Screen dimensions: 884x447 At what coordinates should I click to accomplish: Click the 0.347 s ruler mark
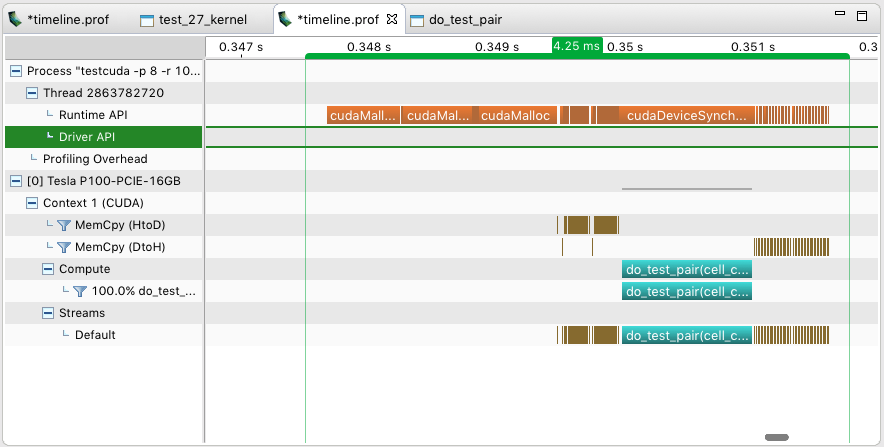coord(241,47)
